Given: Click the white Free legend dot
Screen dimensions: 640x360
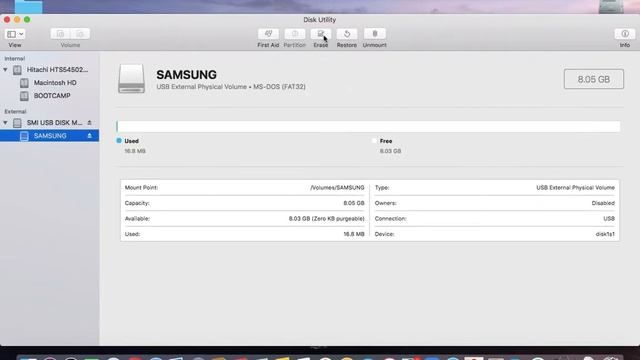Looking at the screenshot, I should [x=374, y=141].
